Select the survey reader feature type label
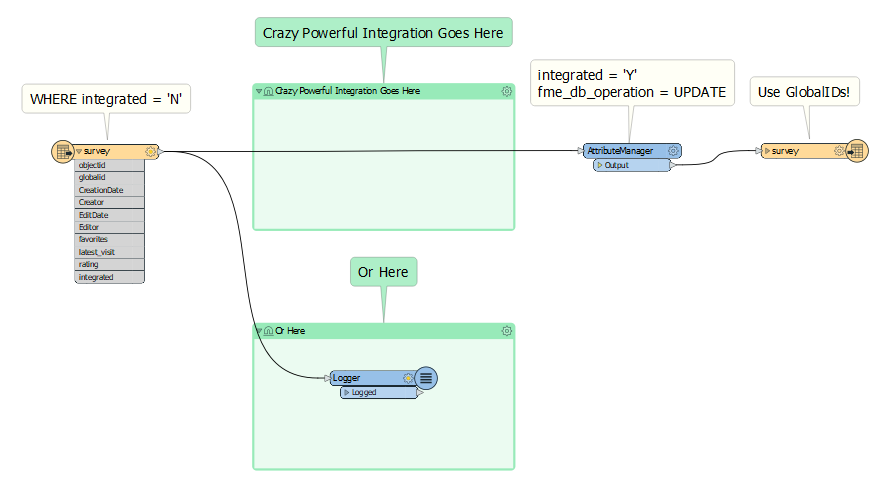Screen dimensions: 887x494 (x=97, y=152)
